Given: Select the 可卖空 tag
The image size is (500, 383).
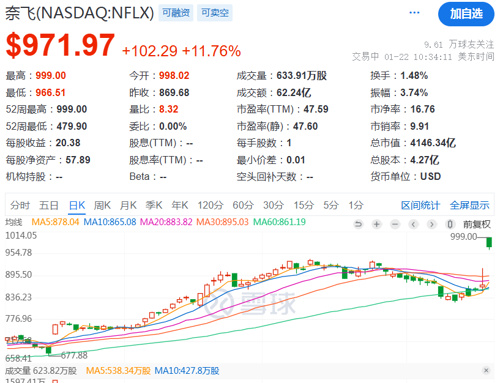Looking at the screenshot, I should point(215,13).
